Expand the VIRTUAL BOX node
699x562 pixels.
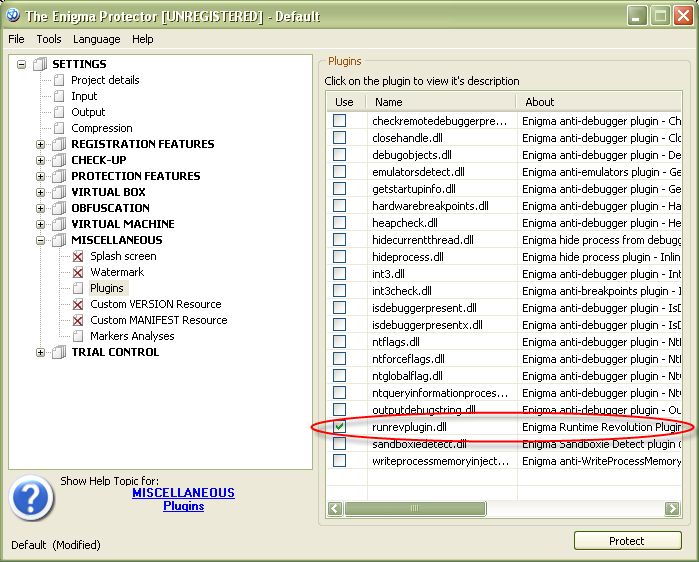tap(40, 193)
